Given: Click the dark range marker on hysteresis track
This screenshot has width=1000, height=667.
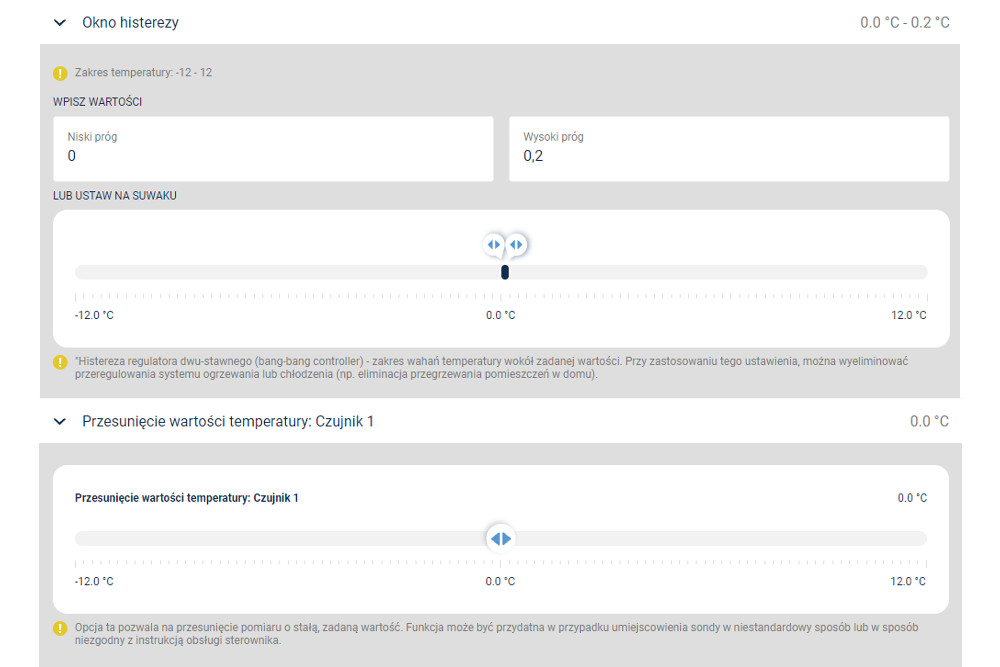Looking at the screenshot, I should (x=505, y=272).
